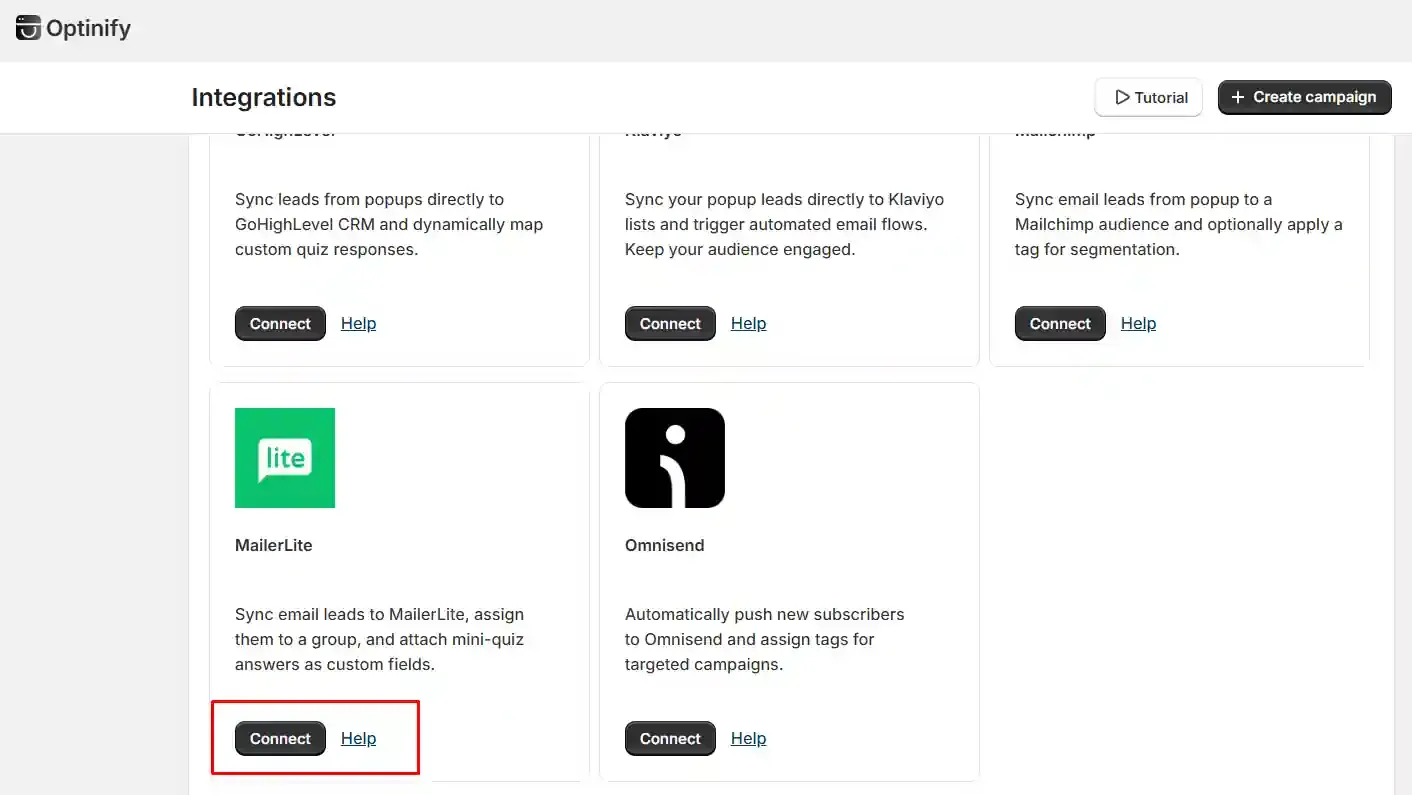Connect the Mailchimp integration
The width and height of the screenshot is (1412, 795).
[x=1060, y=324]
